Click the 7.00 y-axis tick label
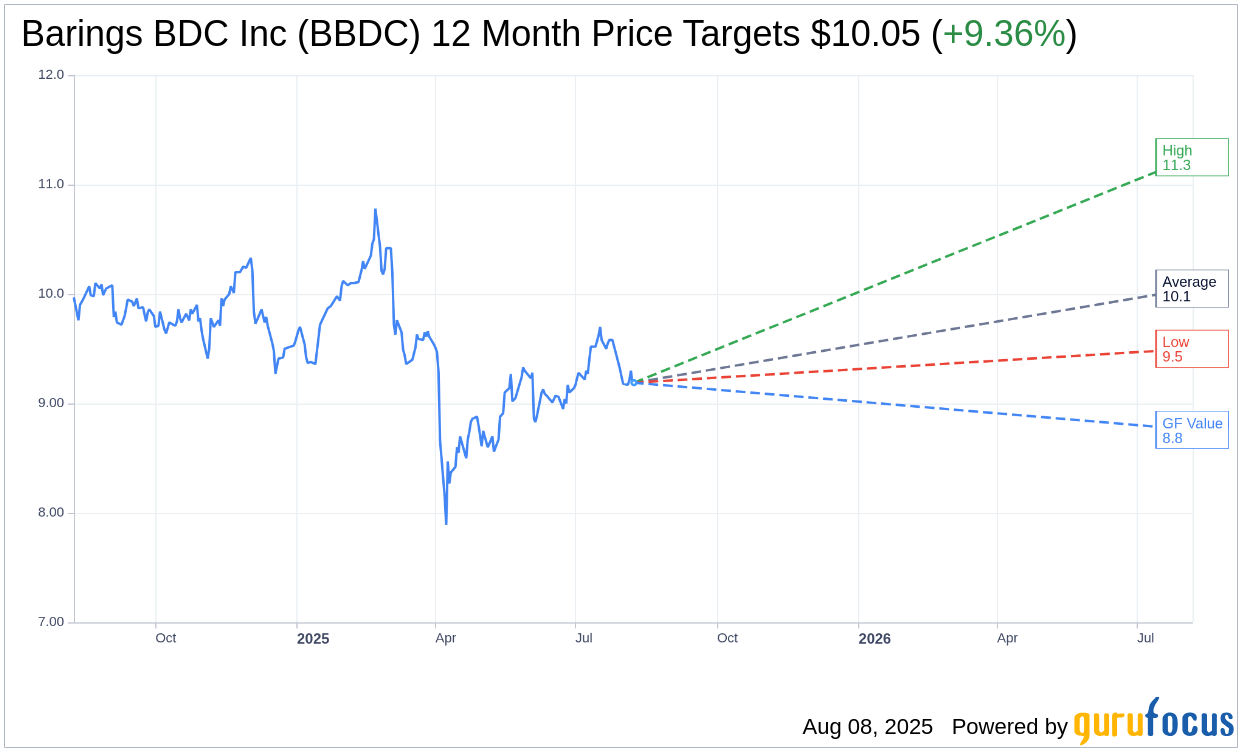The height and width of the screenshot is (752, 1242). point(51,622)
